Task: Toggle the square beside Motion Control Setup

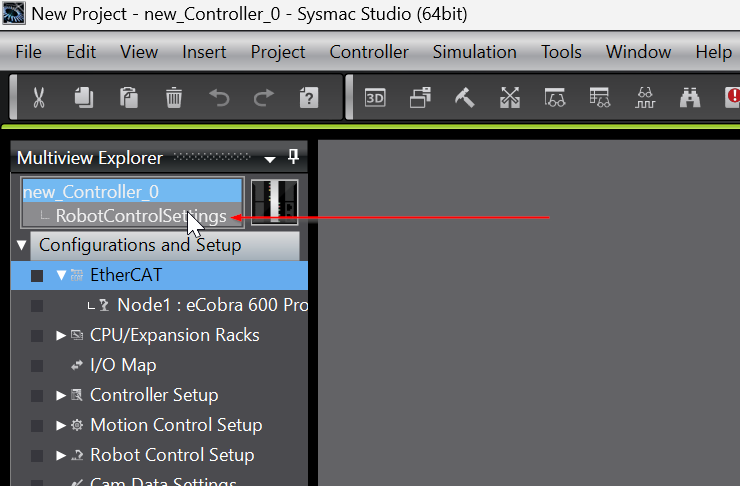Action: [x=37, y=426]
